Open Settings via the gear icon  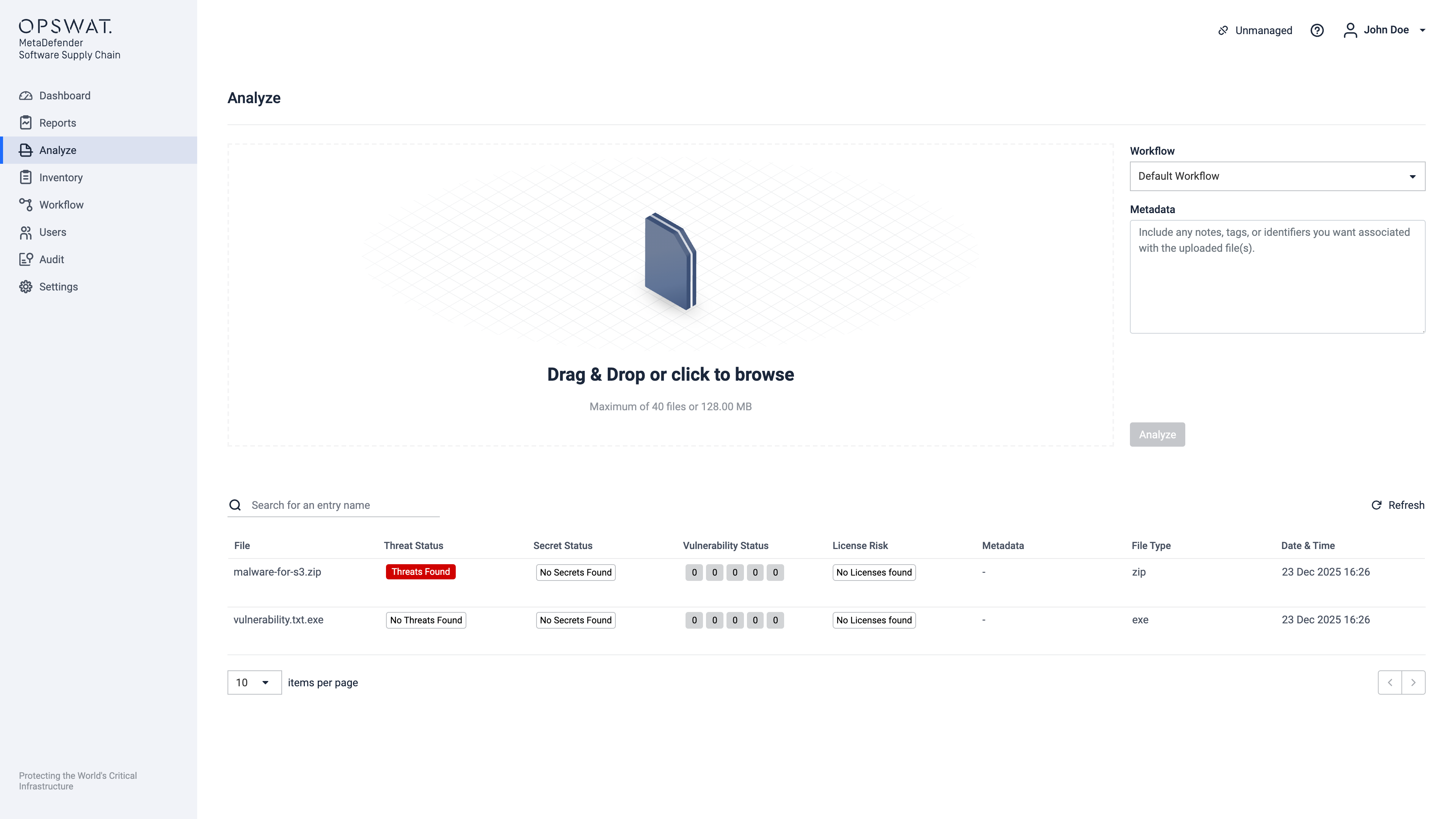[25, 287]
